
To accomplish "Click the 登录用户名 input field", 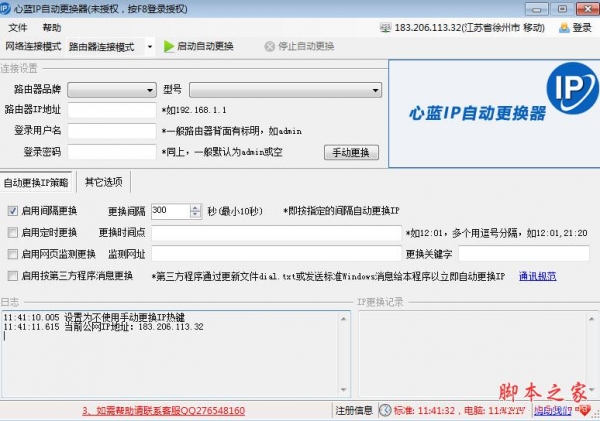I will click(112, 131).
